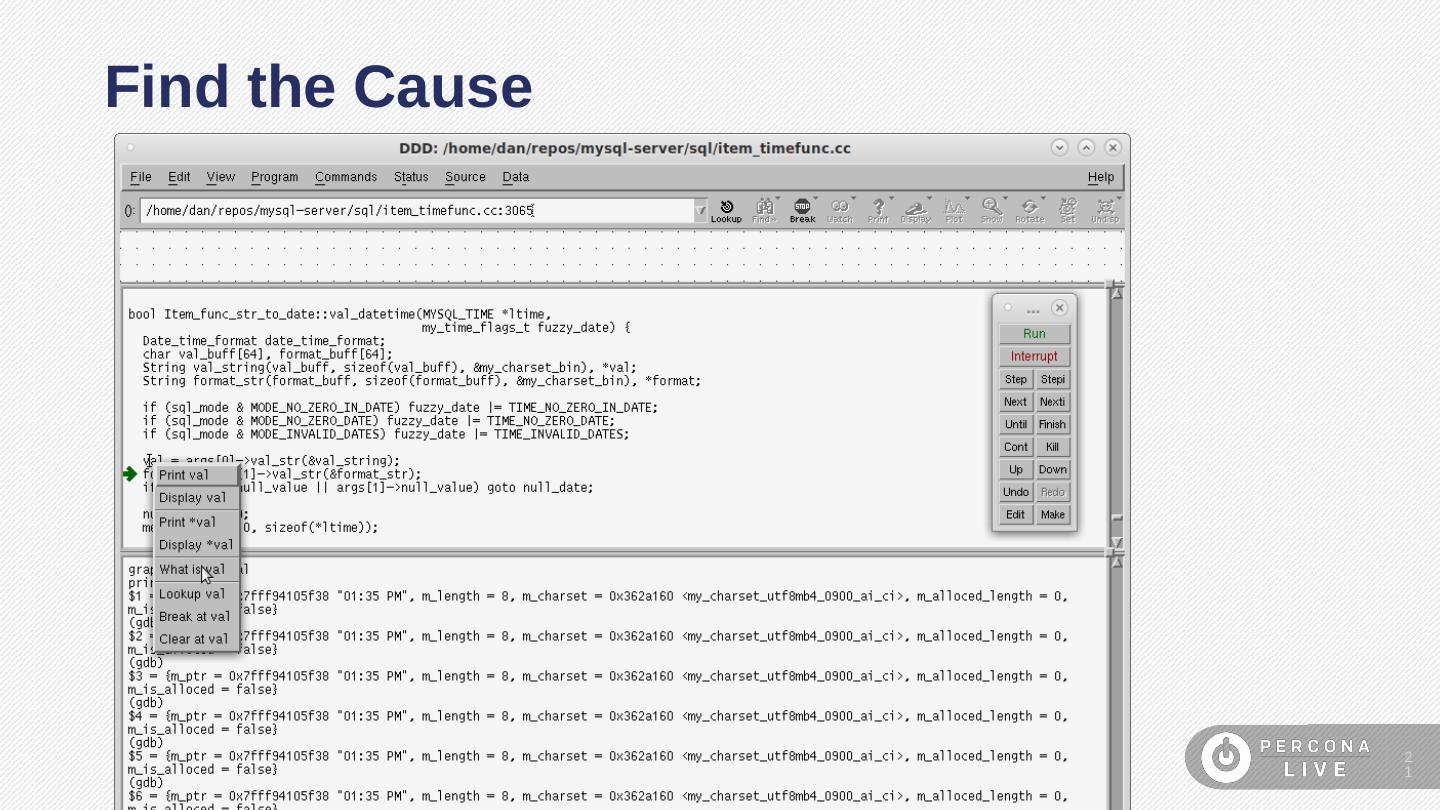This screenshot has width=1440, height=810.
Task: Select "What is val" from context menu
Action: pyautogui.click(x=192, y=570)
